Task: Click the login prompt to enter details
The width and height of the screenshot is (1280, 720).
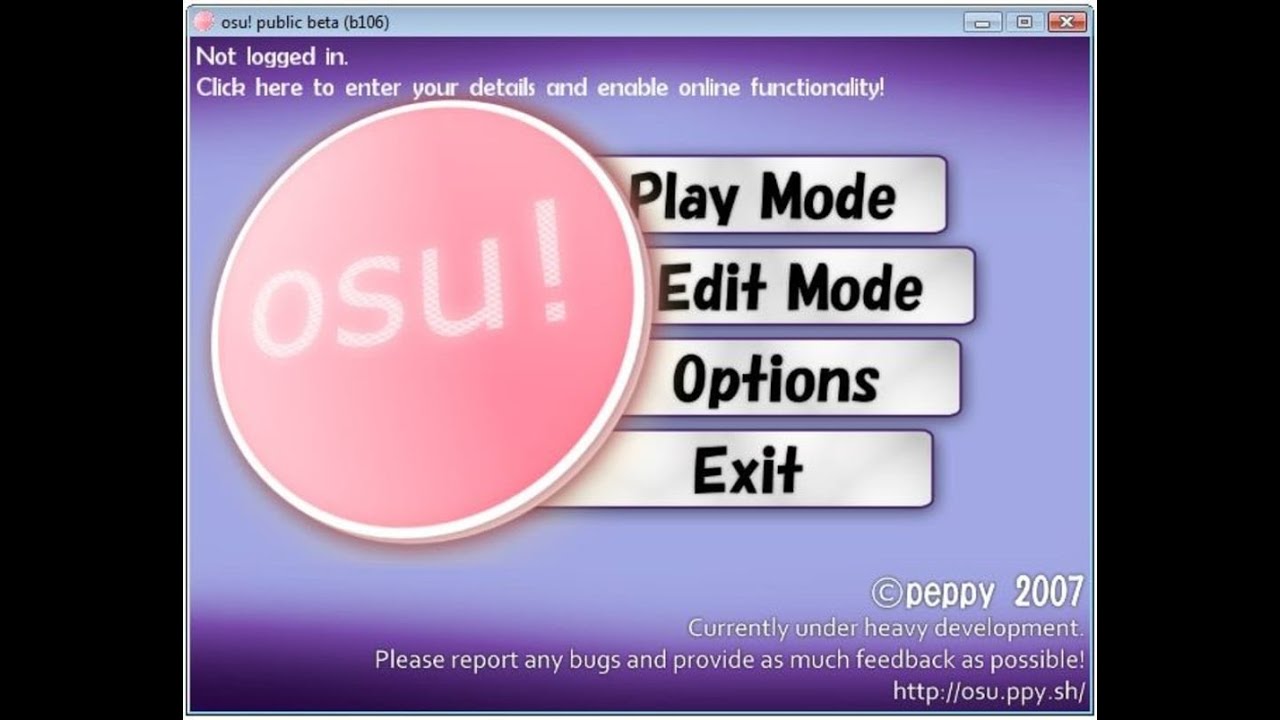Action: pyautogui.click(x=540, y=87)
